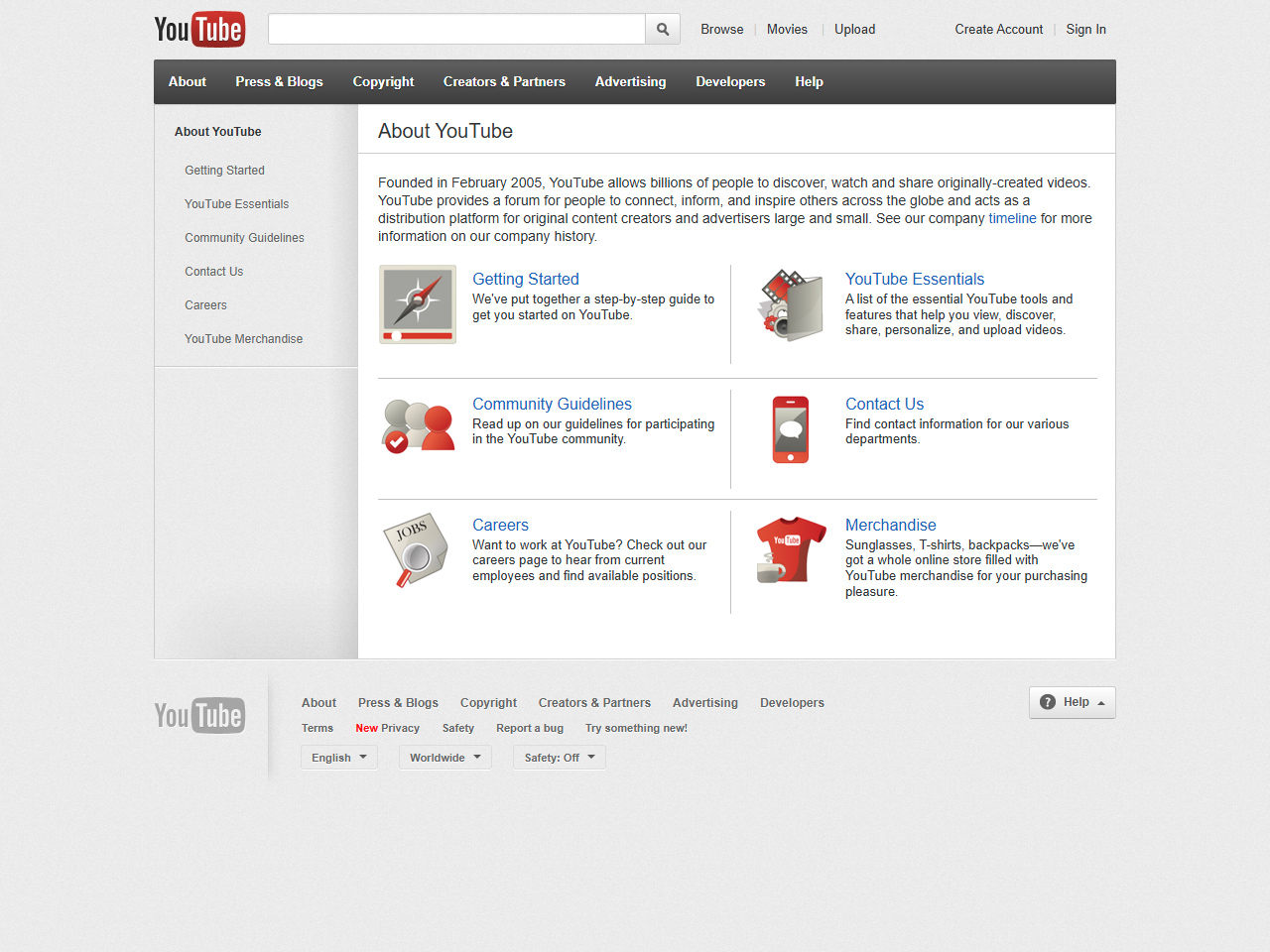The height and width of the screenshot is (952, 1270).
Task: Click the Create Account link
Action: click(x=999, y=30)
